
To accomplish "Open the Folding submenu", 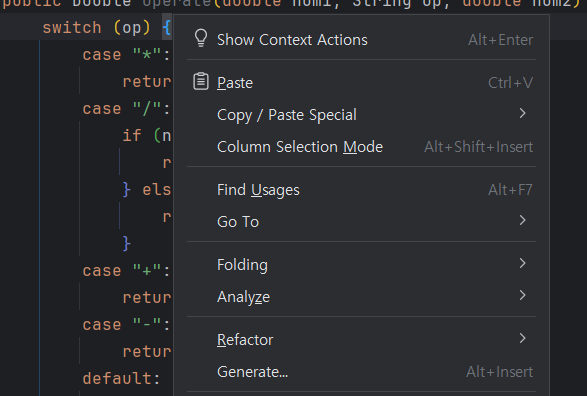I will [x=362, y=265].
